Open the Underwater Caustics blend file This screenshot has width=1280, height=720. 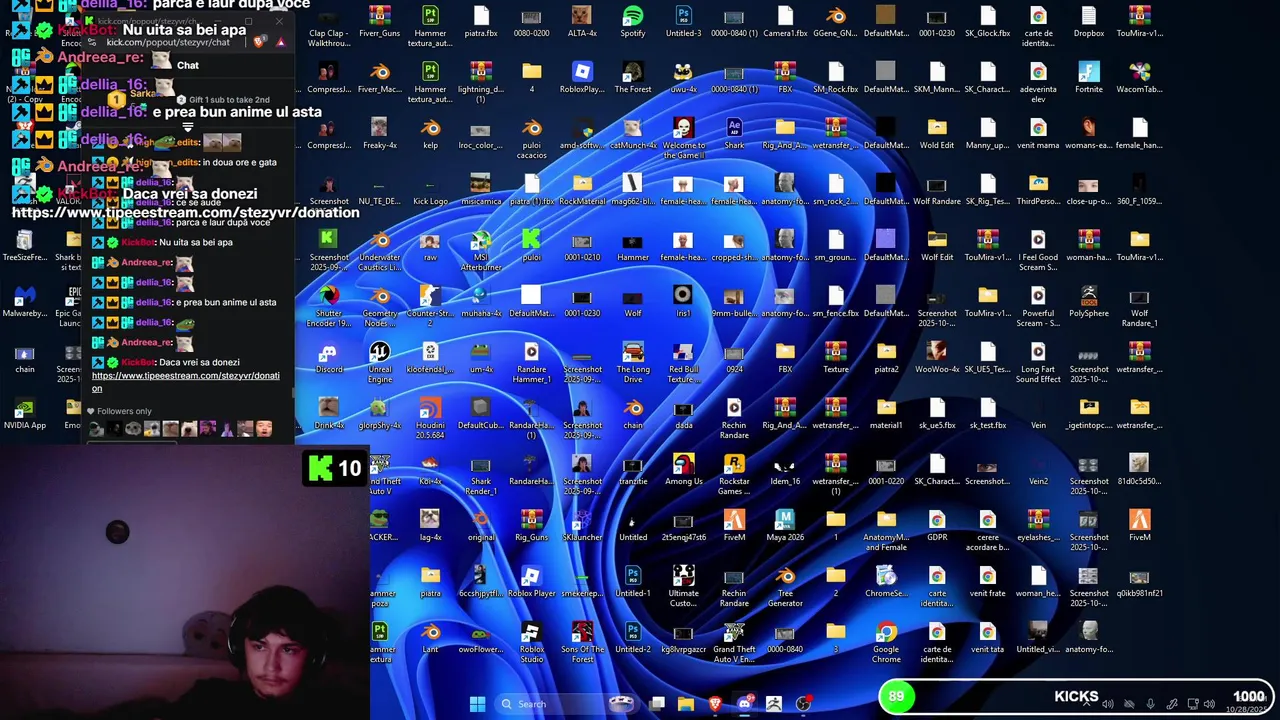coord(380,250)
